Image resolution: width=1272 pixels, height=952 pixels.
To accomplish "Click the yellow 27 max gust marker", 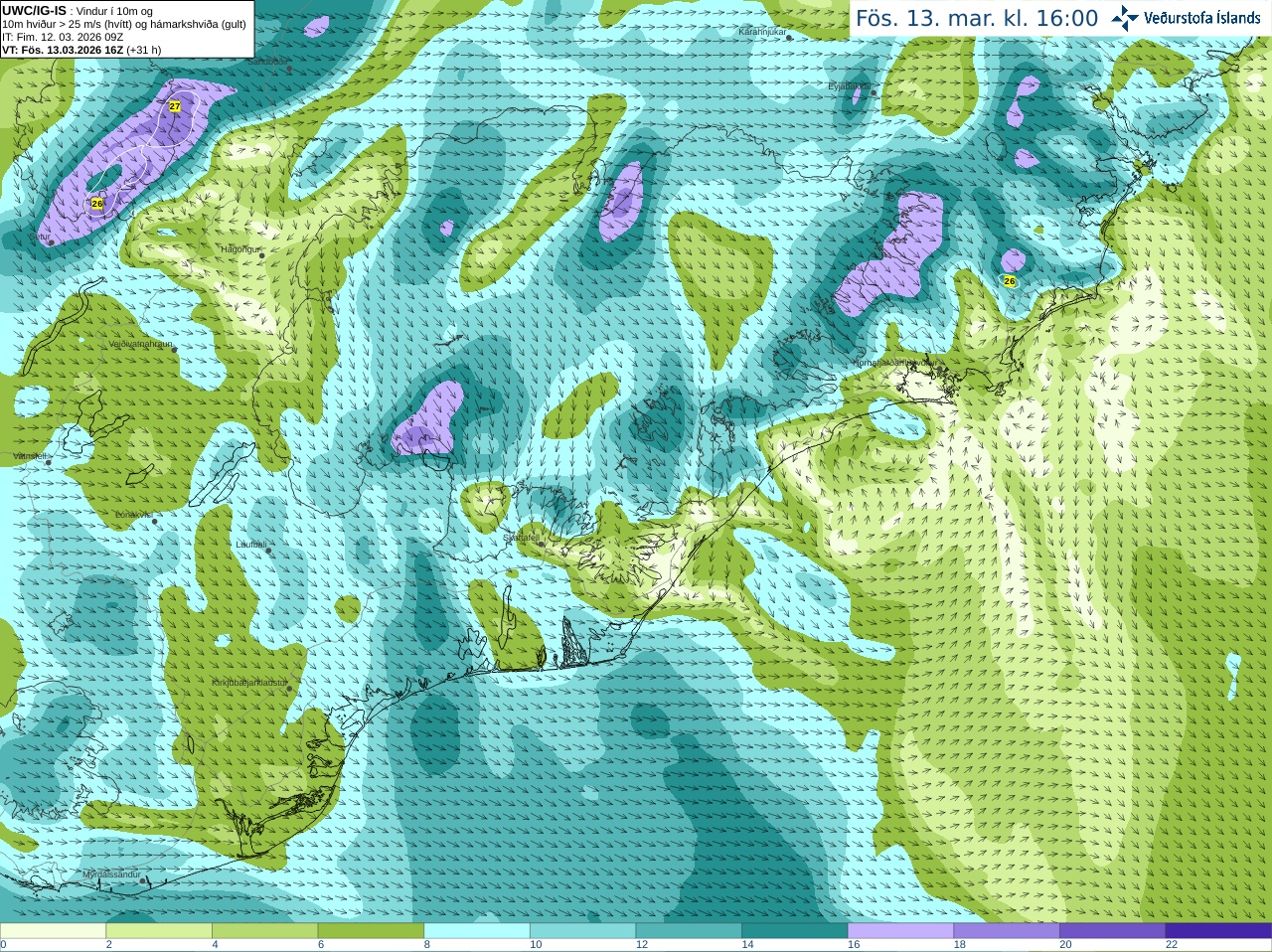I will click(175, 106).
